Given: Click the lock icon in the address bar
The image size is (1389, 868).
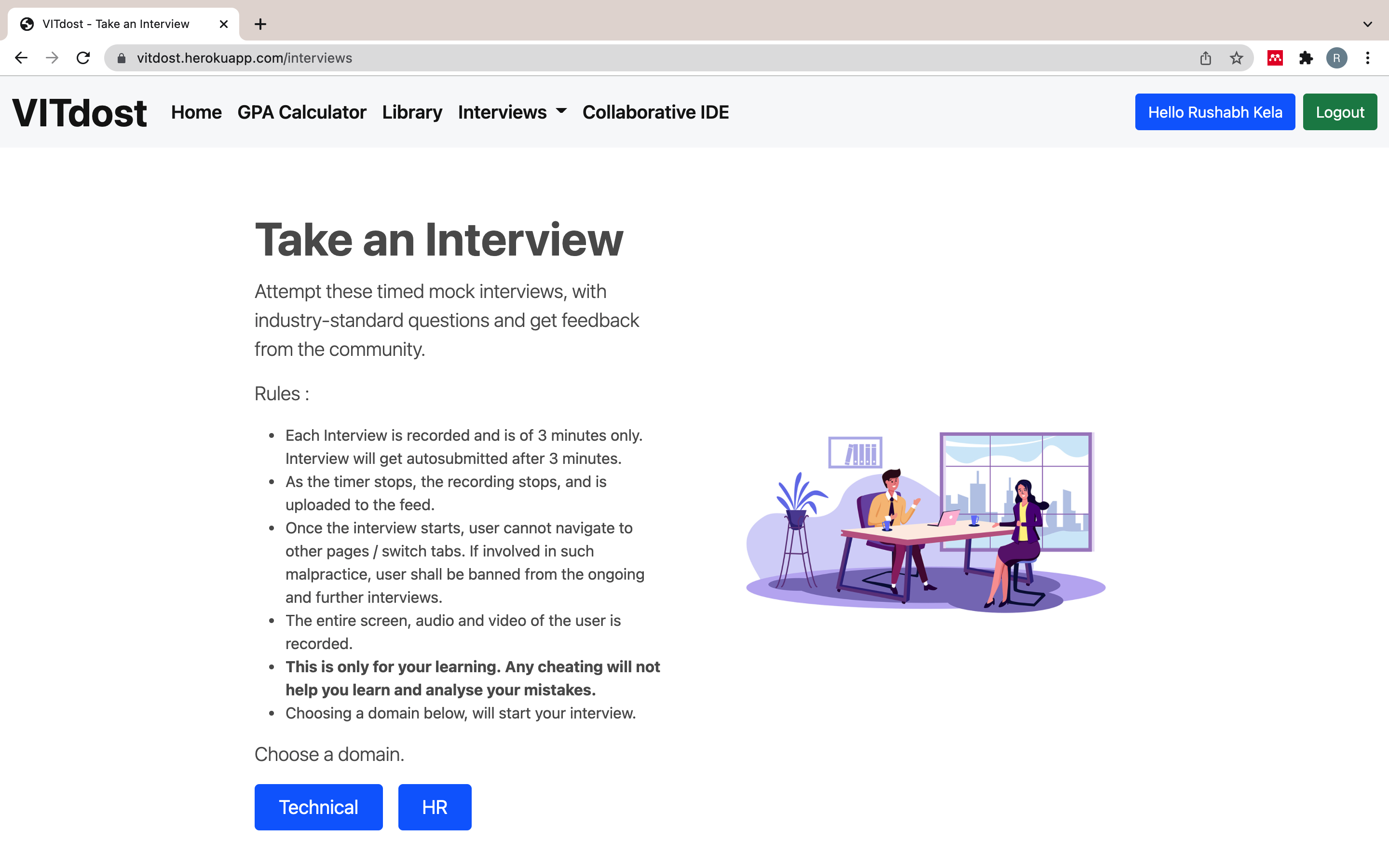Looking at the screenshot, I should pos(121,58).
